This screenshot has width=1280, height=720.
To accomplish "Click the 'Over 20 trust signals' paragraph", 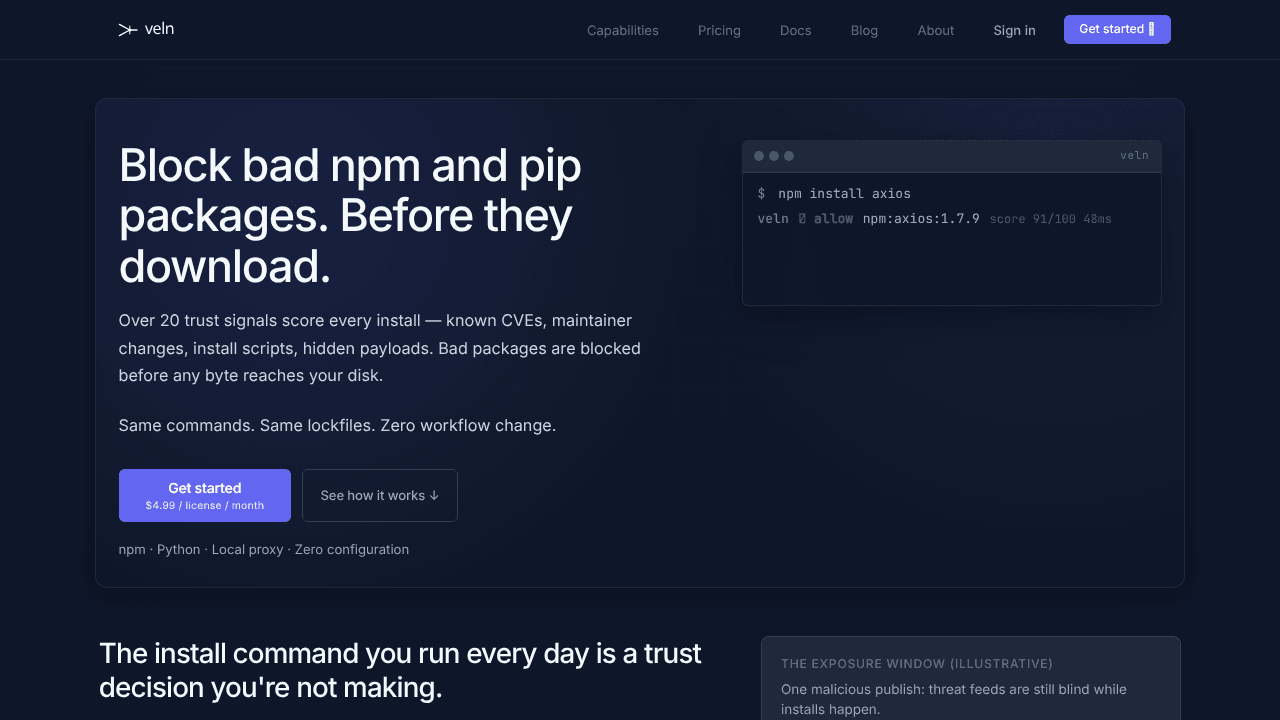I will tap(380, 348).
